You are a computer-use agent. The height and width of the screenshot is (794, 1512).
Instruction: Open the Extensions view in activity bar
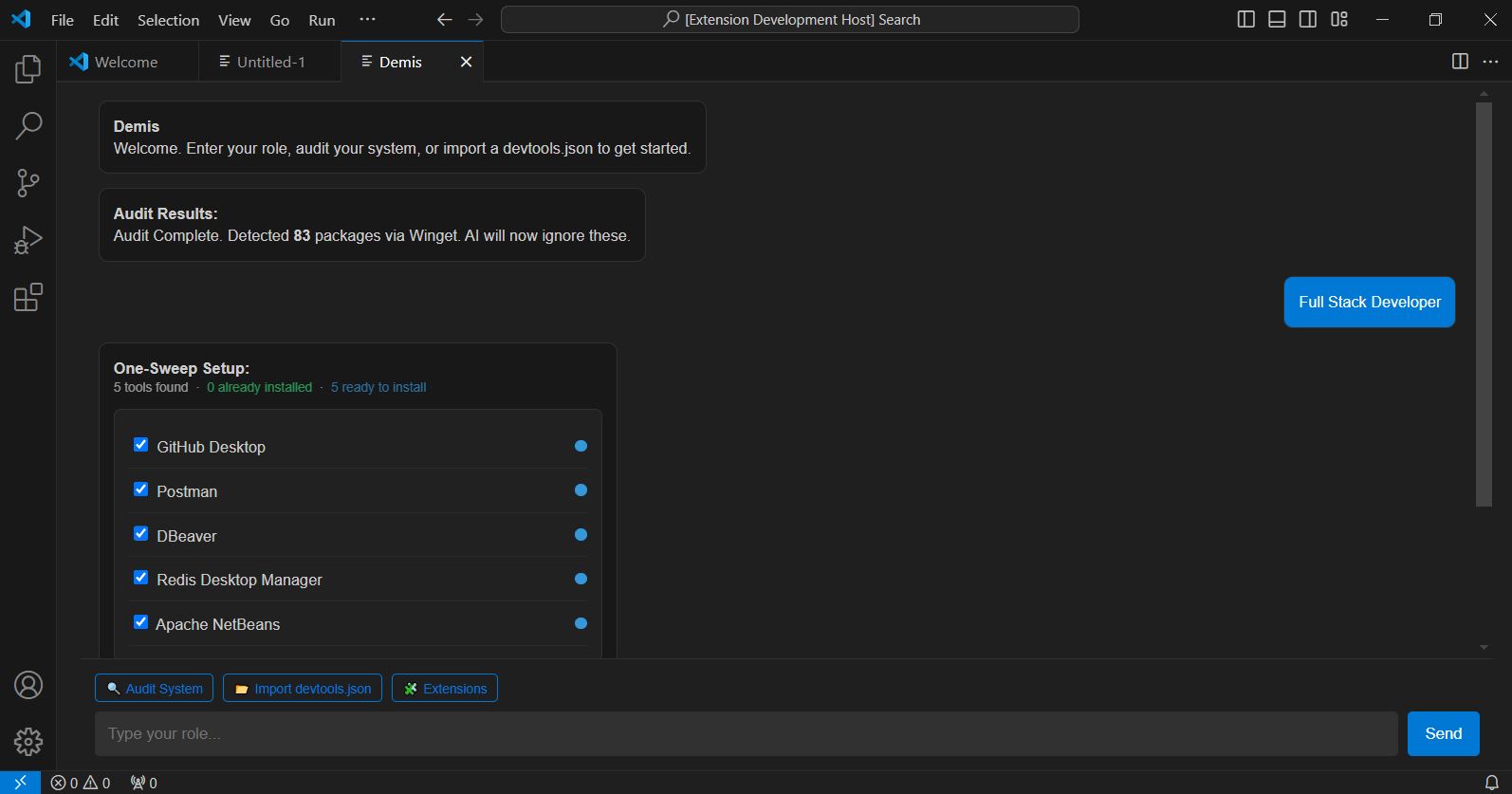coord(28,297)
